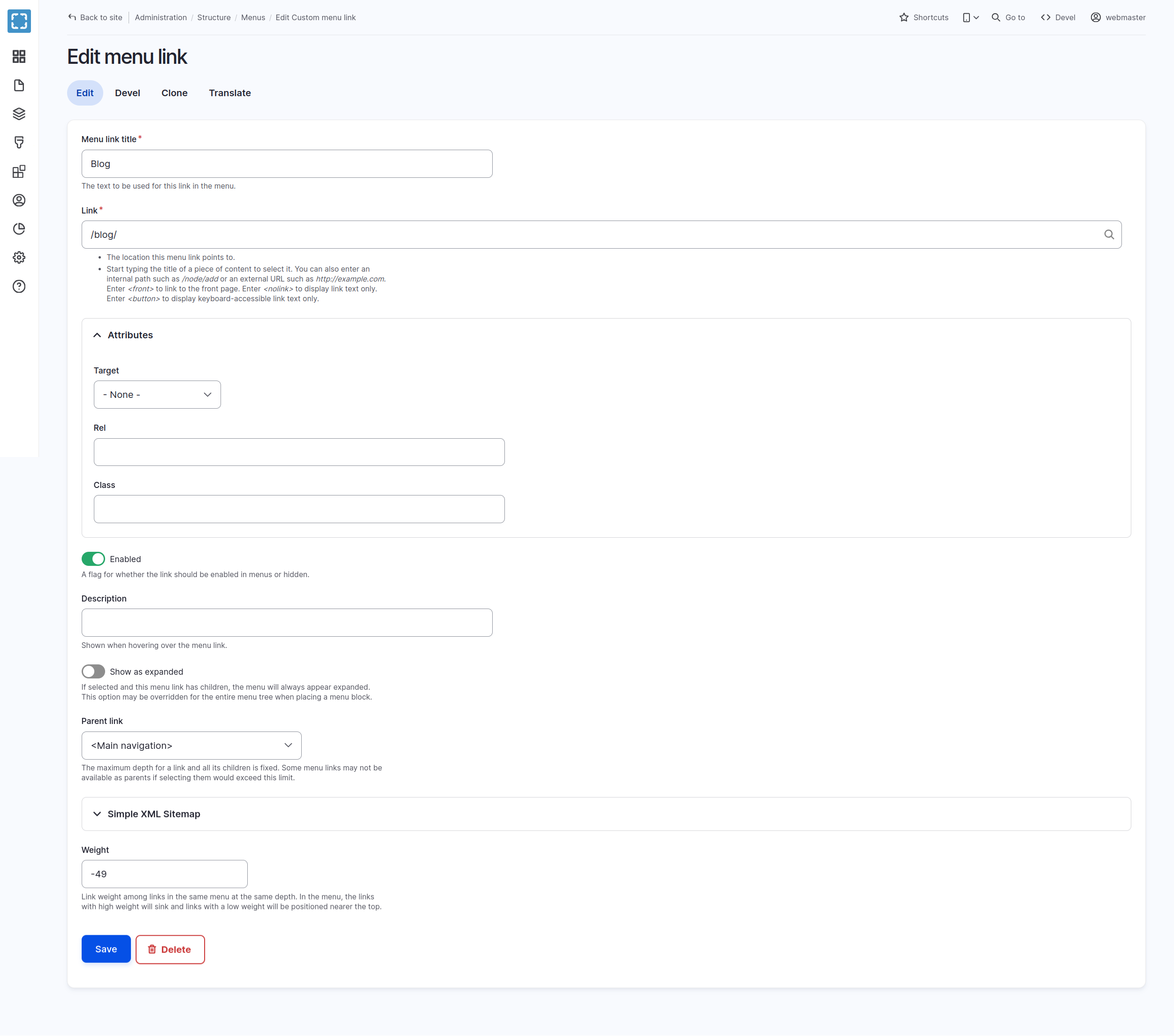
Task: Collapse the Attributes section
Action: point(130,335)
